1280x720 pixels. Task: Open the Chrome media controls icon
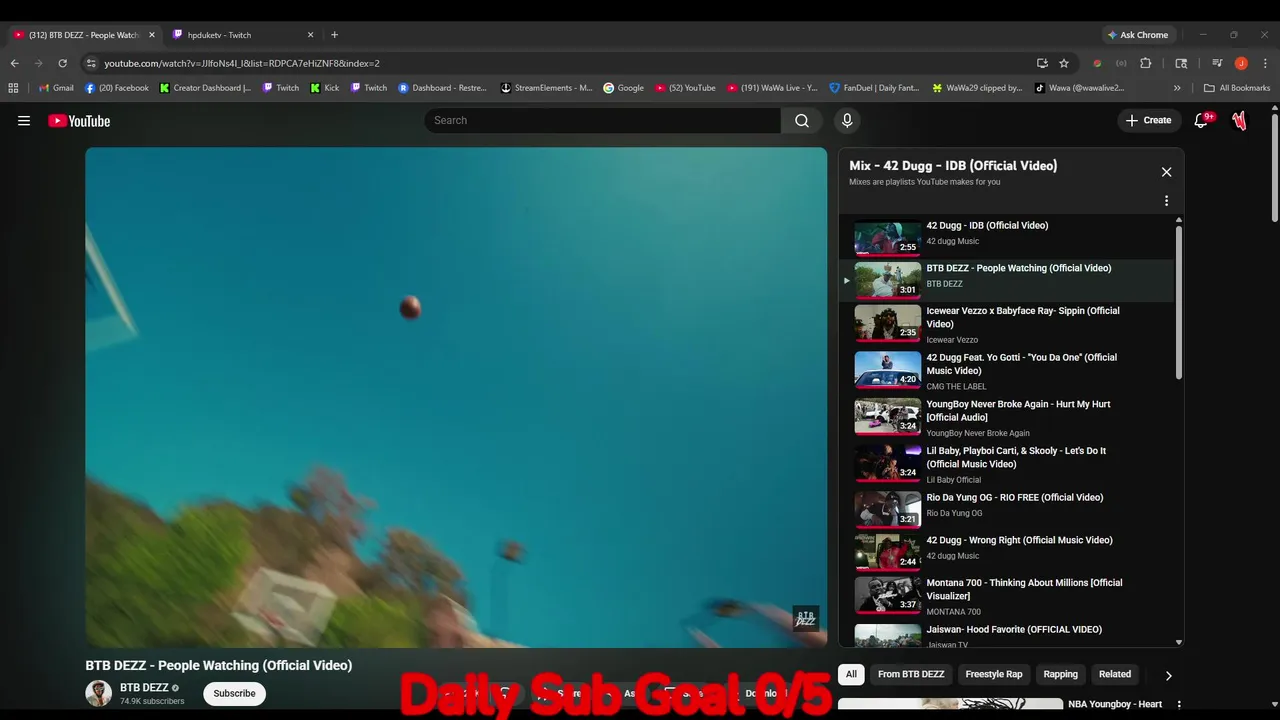1217,63
